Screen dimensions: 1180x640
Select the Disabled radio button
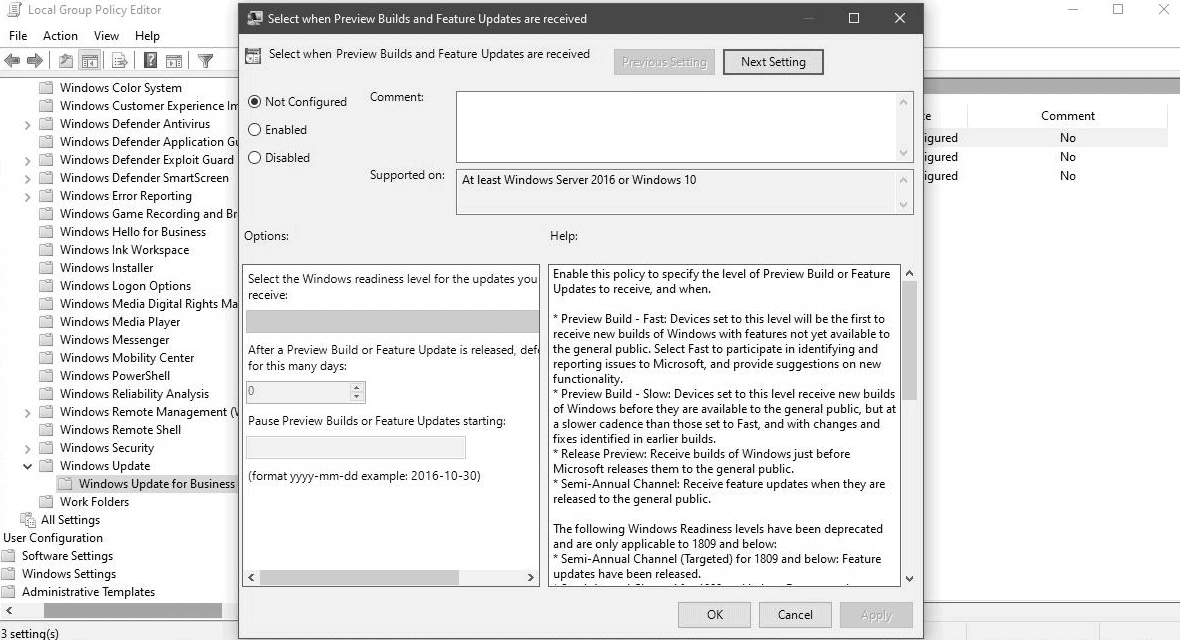pos(254,157)
